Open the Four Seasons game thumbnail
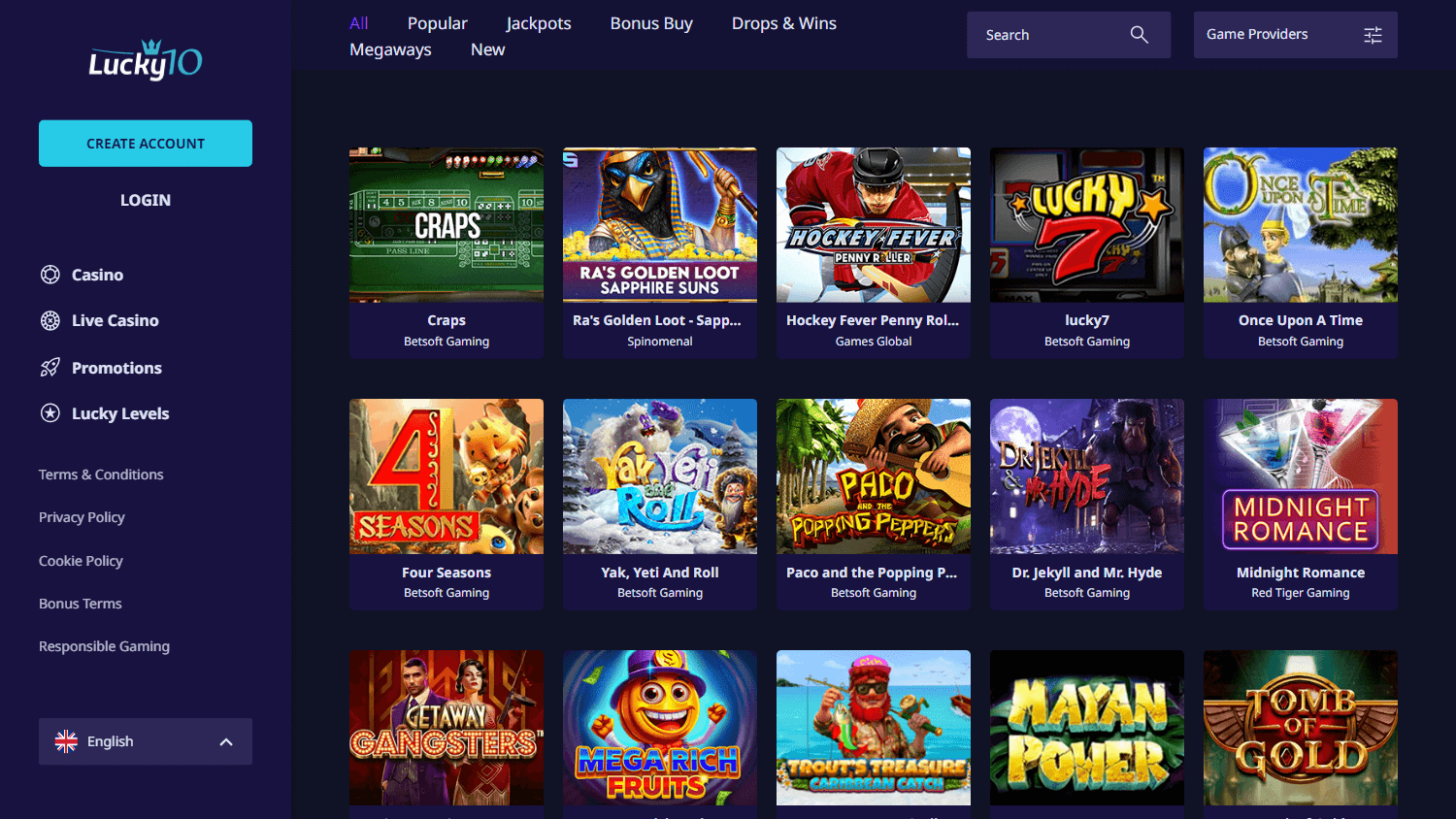This screenshot has height=819, width=1456. tap(447, 476)
